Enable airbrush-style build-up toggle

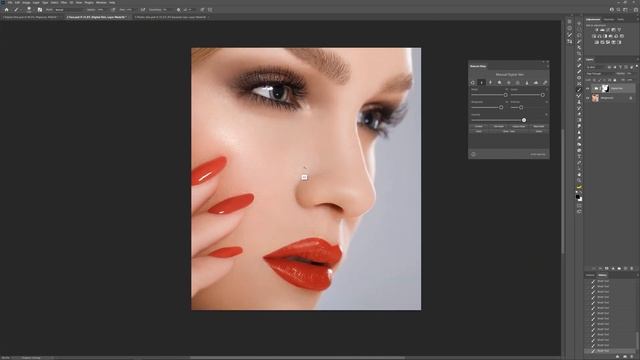coord(143,10)
